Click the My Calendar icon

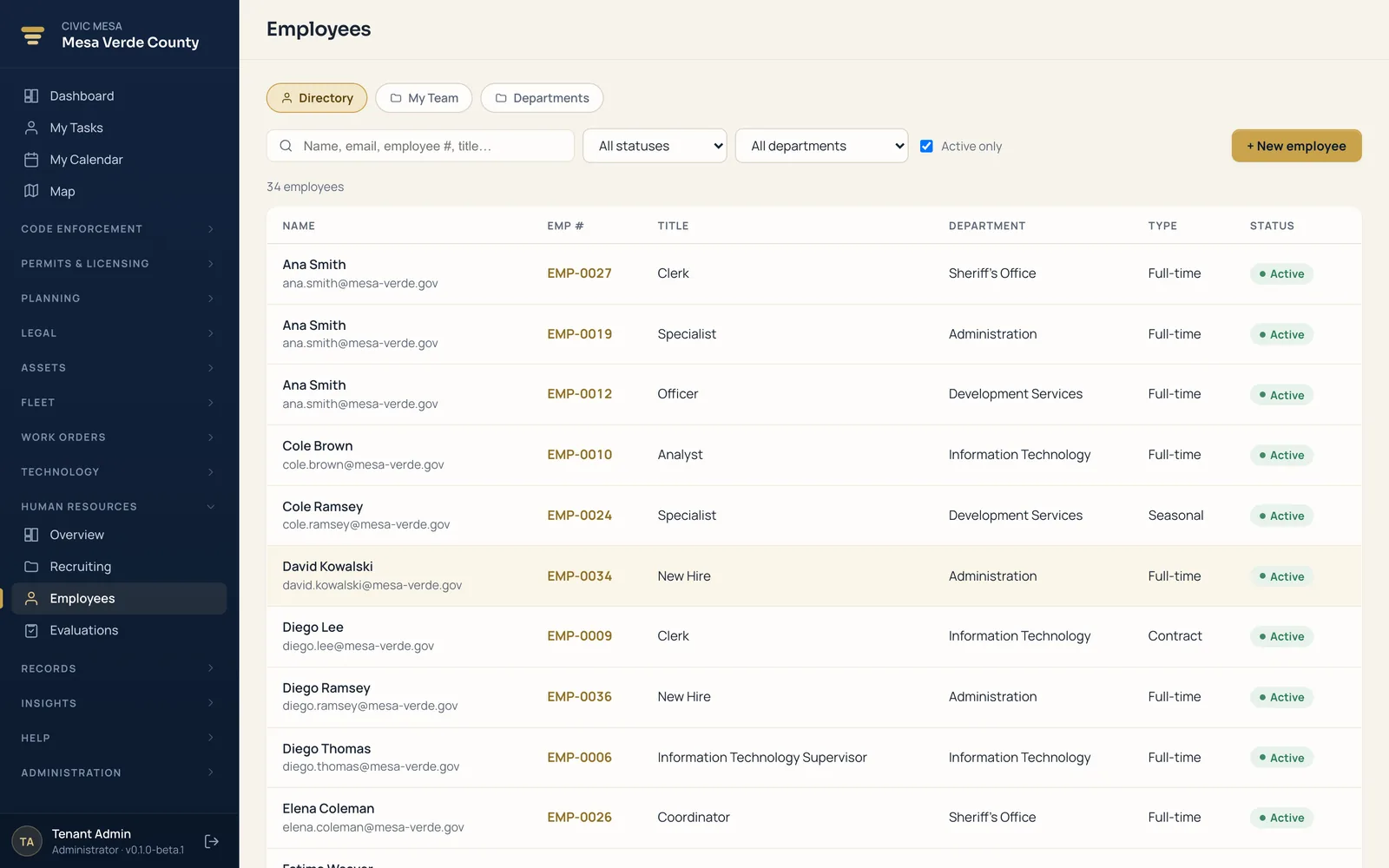pyautogui.click(x=31, y=160)
